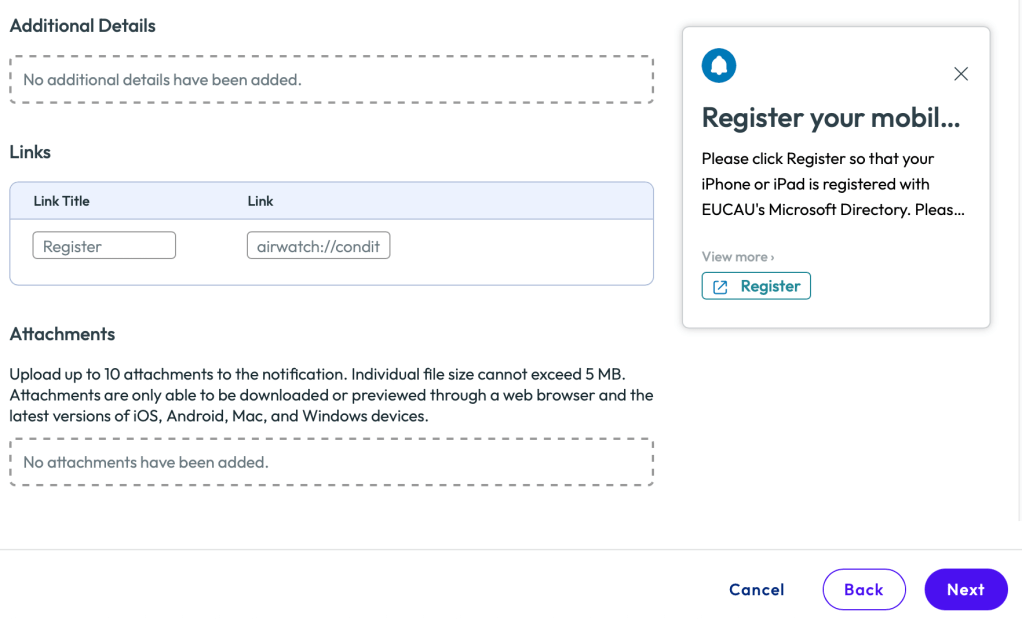Cancel the notification setup
The height and width of the screenshot is (619, 1022).
[x=757, y=590]
